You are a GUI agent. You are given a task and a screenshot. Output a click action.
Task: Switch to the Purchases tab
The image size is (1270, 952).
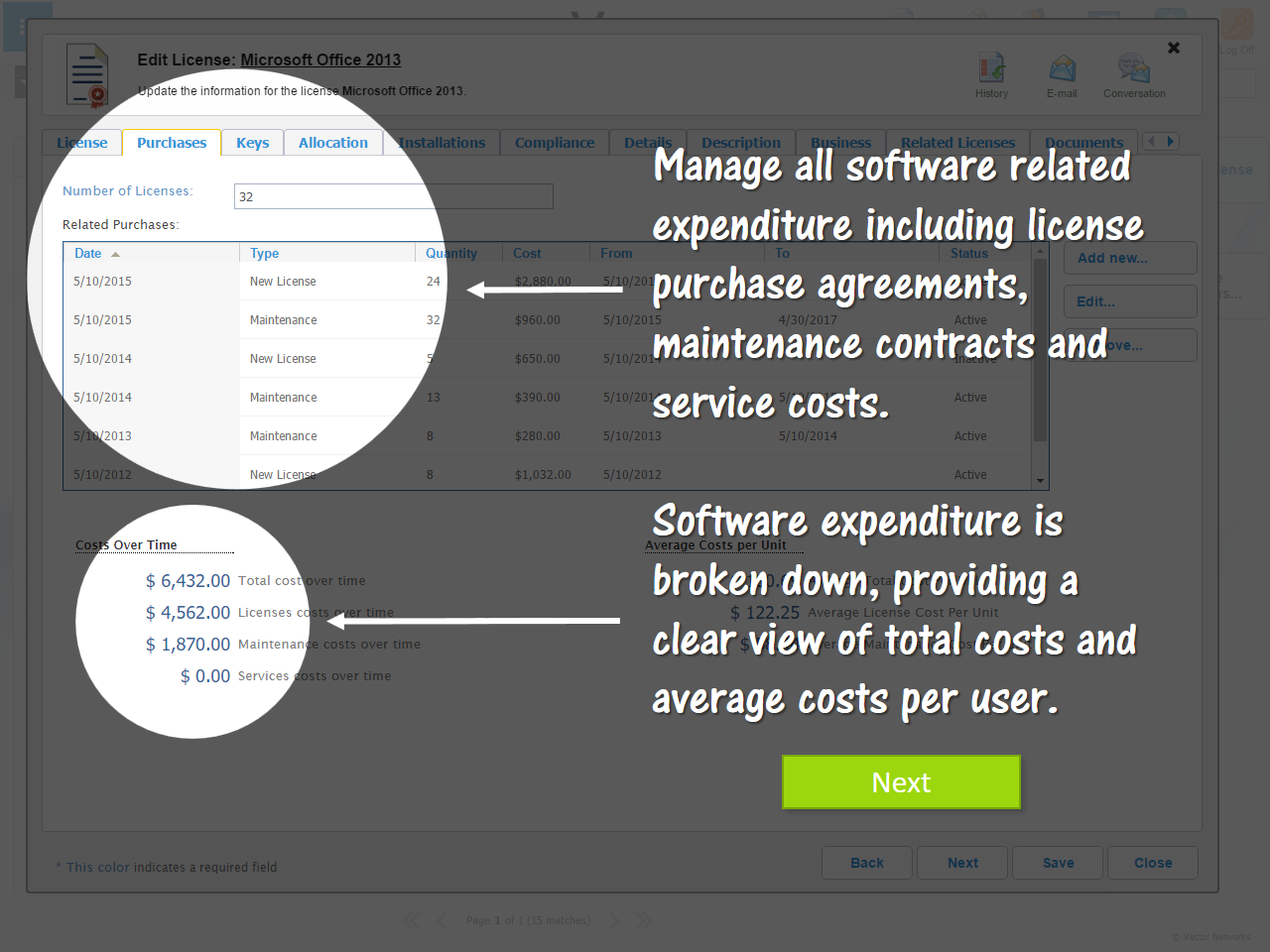point(172,143)
